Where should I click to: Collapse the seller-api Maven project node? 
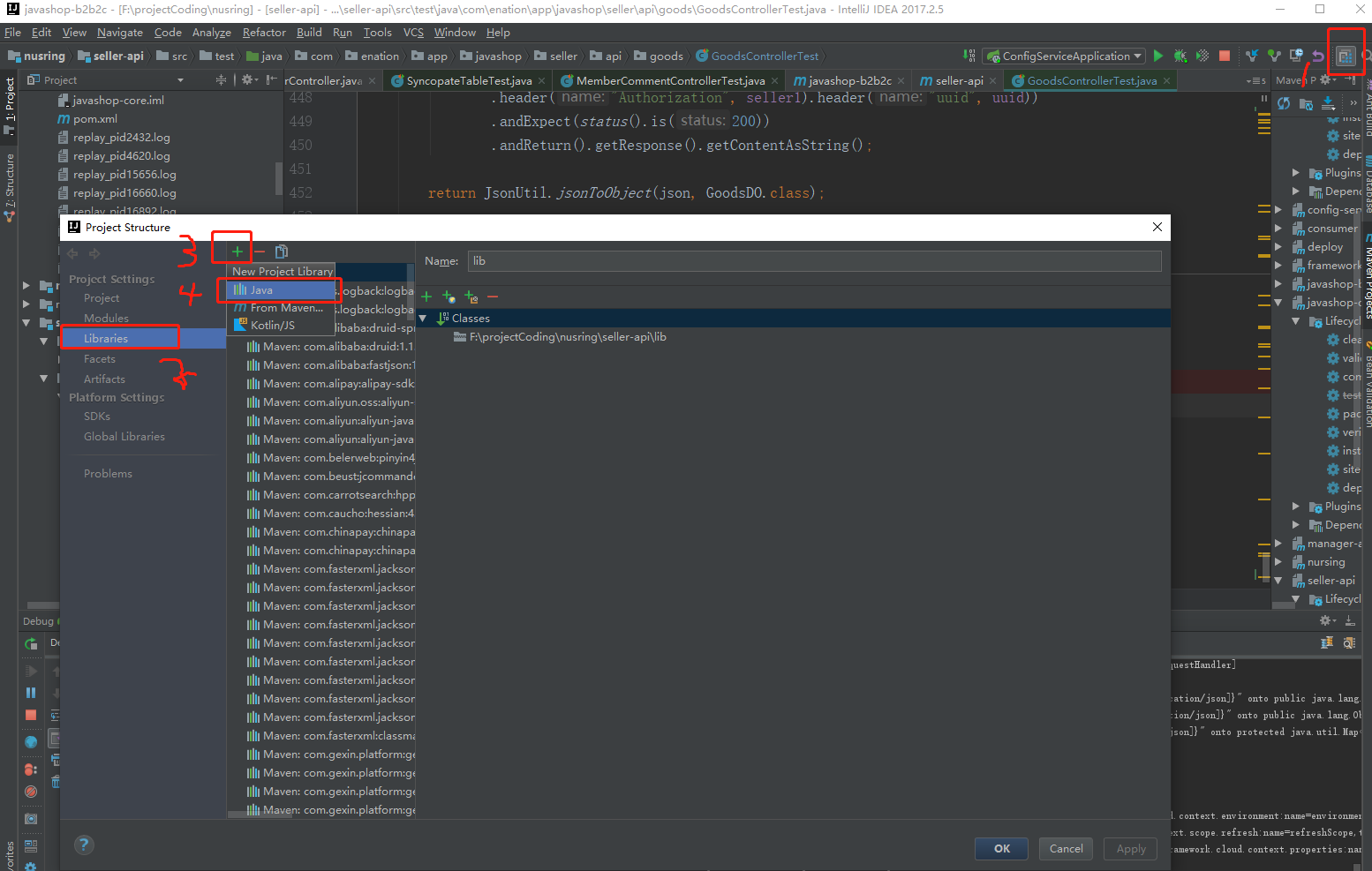point(1278,581)
